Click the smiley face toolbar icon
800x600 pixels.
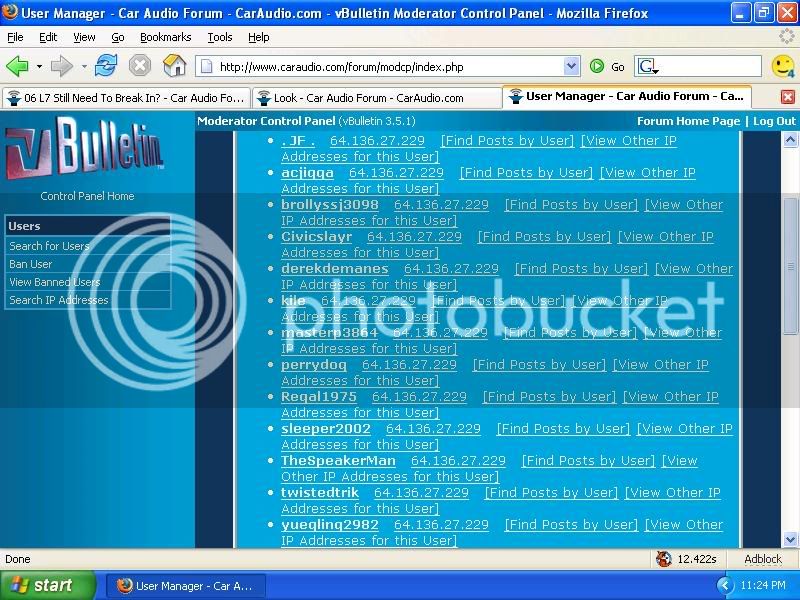(783, 66)
